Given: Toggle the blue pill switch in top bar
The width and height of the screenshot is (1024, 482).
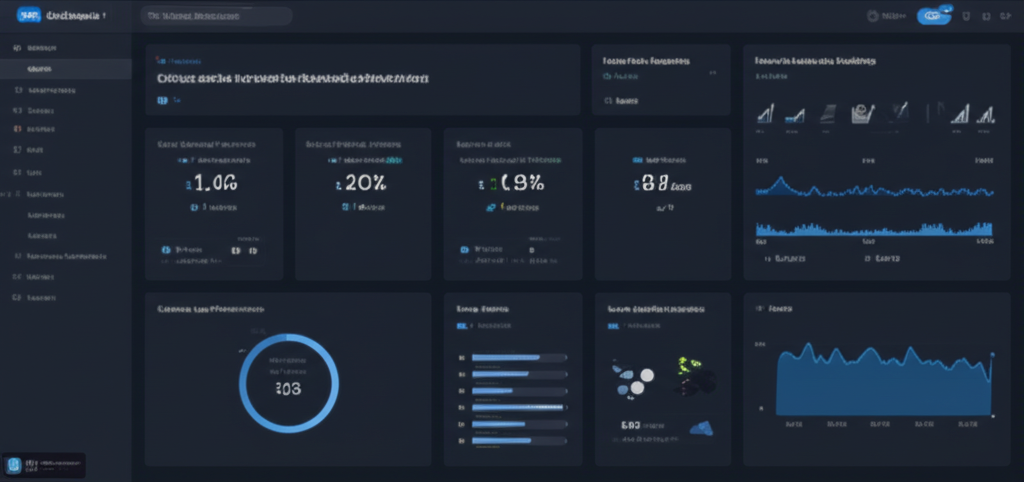Looking at the screenshot, I should 933,16.
